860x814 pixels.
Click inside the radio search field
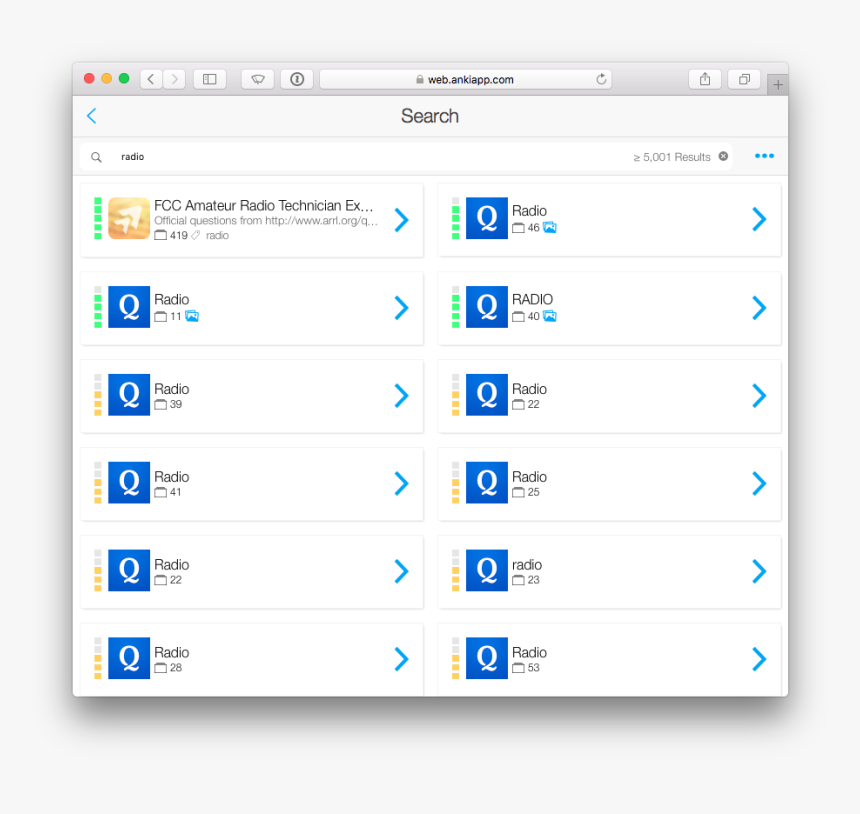coord(300,156)
